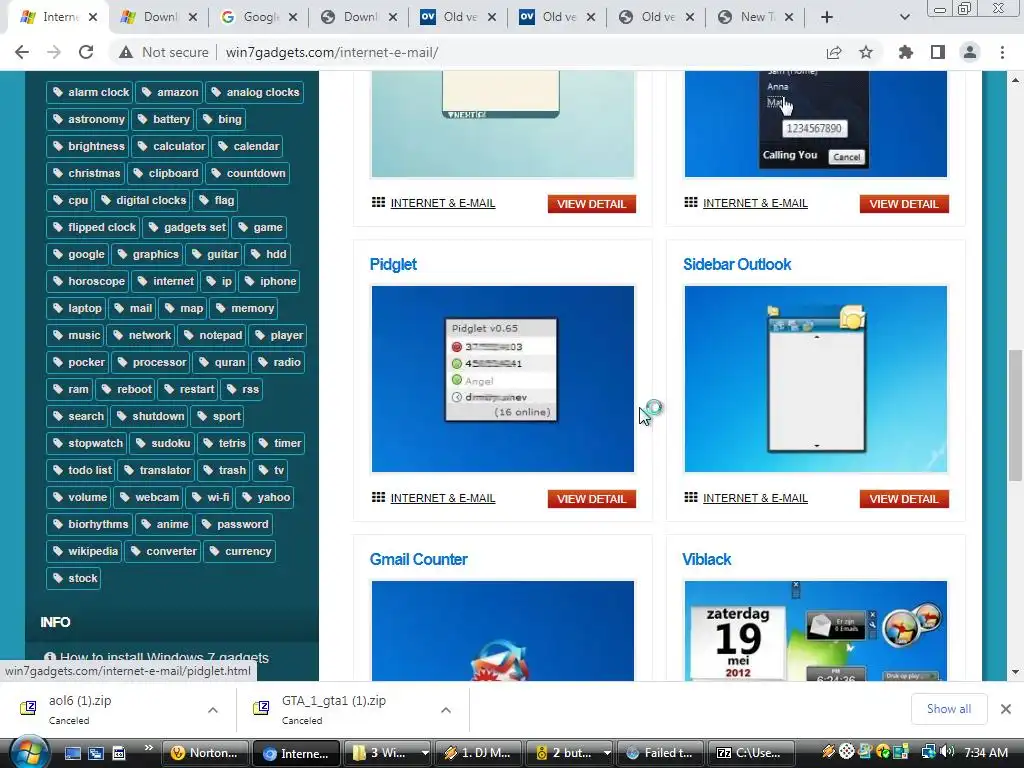Select the wi-fi tag
The image size is (1024, 768).
click(x=209, y=497)
